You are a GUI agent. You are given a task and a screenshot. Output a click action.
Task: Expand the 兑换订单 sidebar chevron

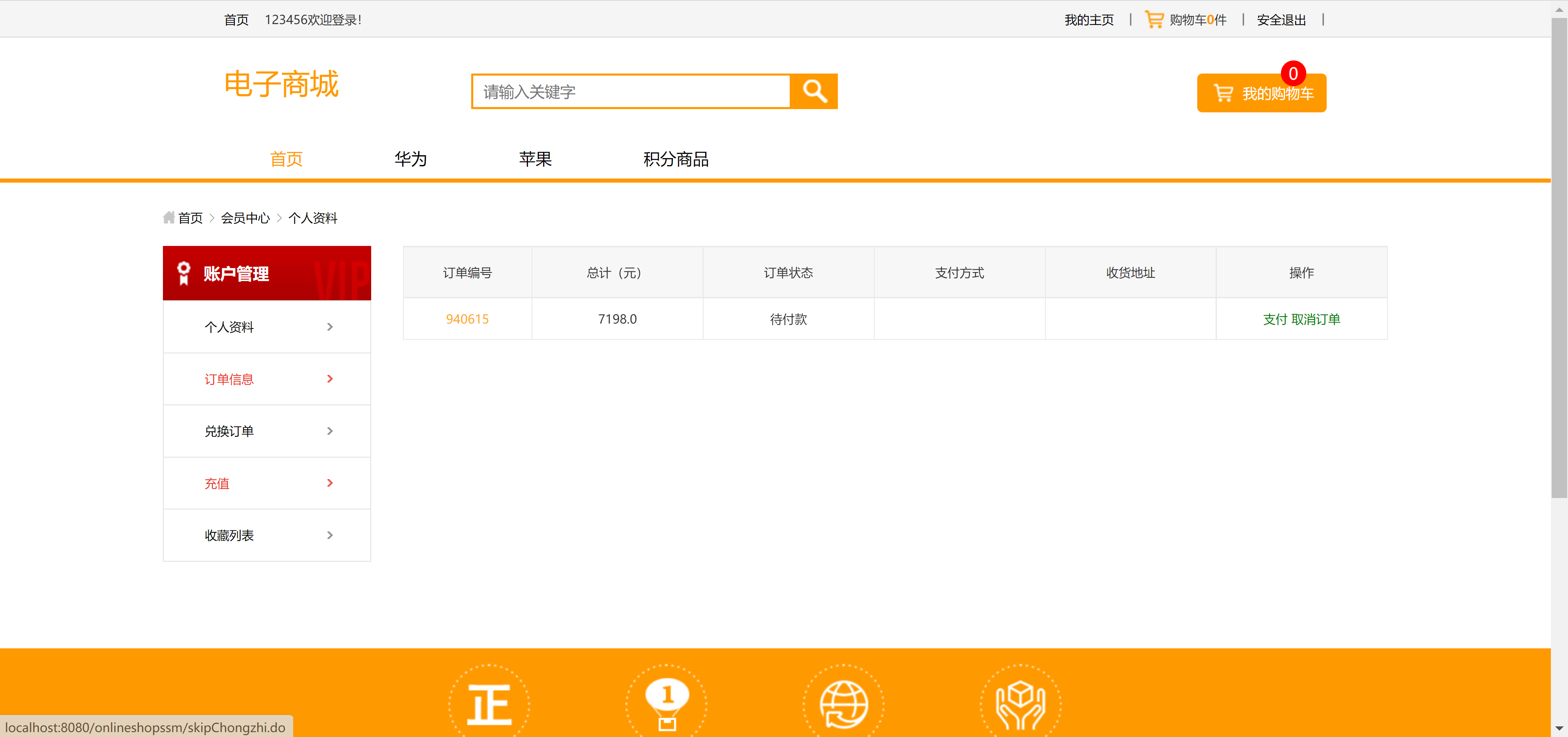[330, 431]
